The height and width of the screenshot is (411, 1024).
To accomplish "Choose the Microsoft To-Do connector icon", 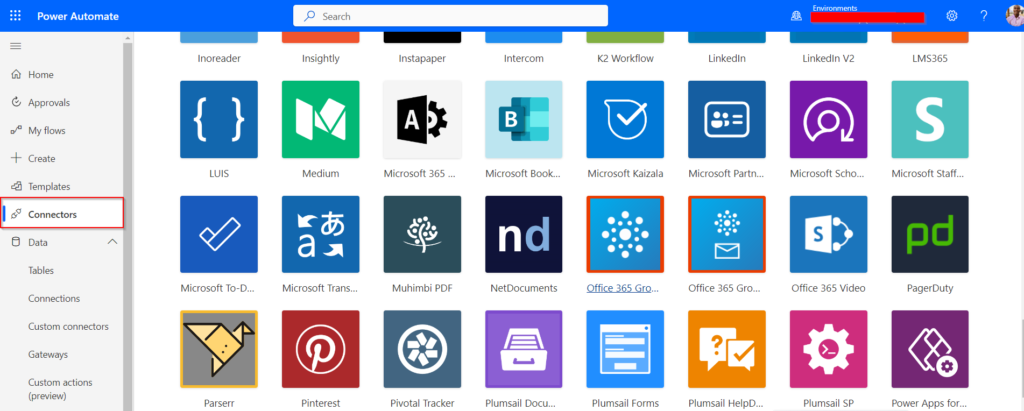I will click(x=219, y=234).
